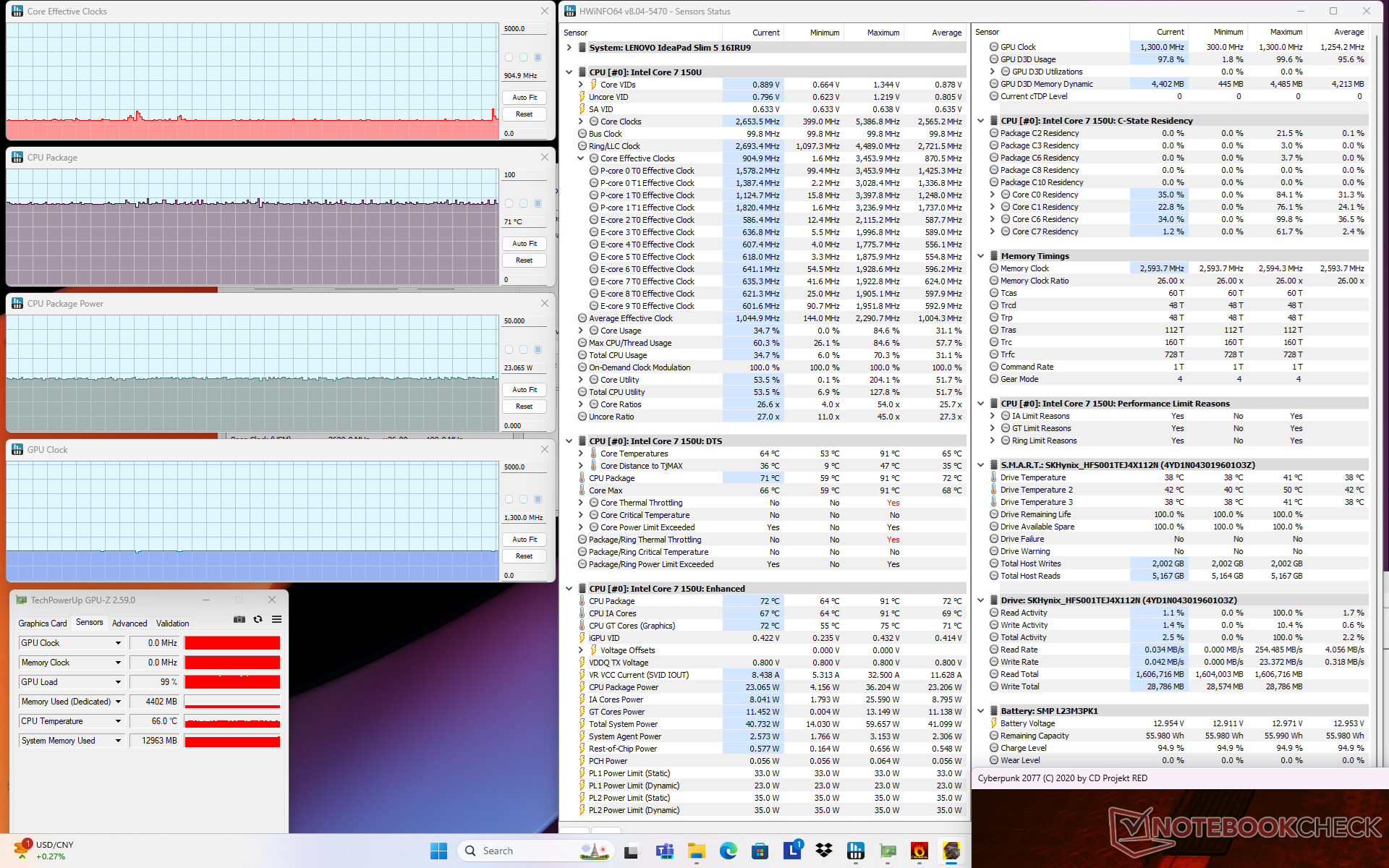Screen dimensions: 1389x868
Task: Open the CPU Temperature sensor dropdown
Action: [118, 721]
